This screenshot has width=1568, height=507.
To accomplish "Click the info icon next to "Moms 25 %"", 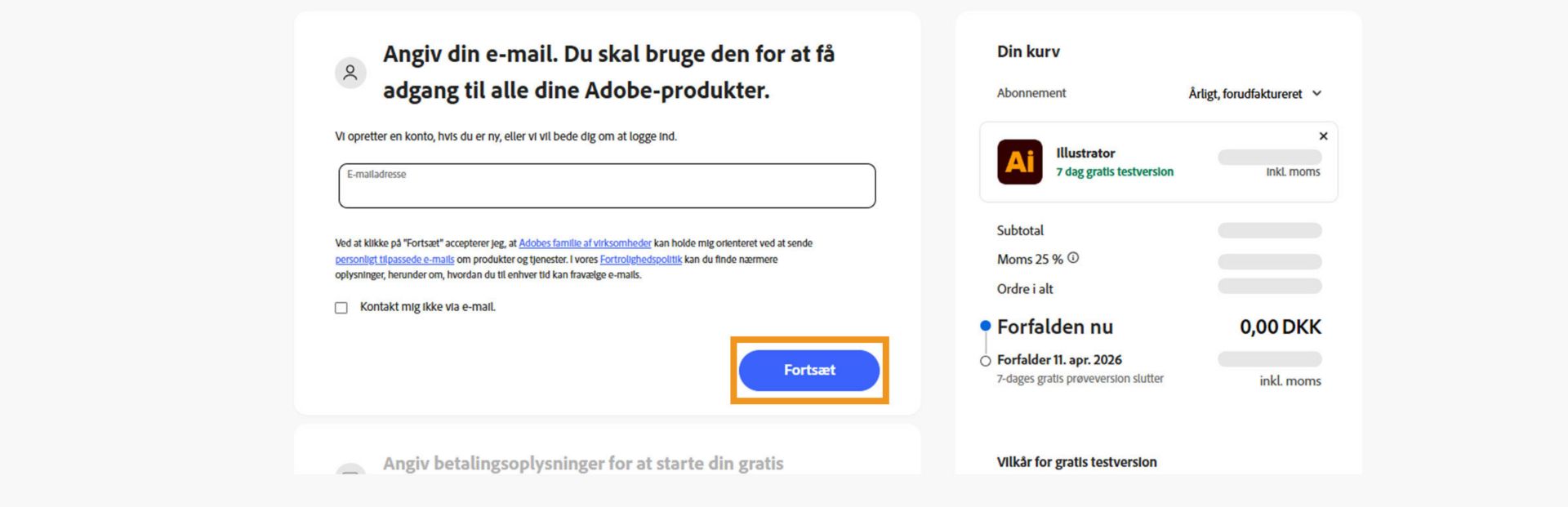I will click(1074, 257).
